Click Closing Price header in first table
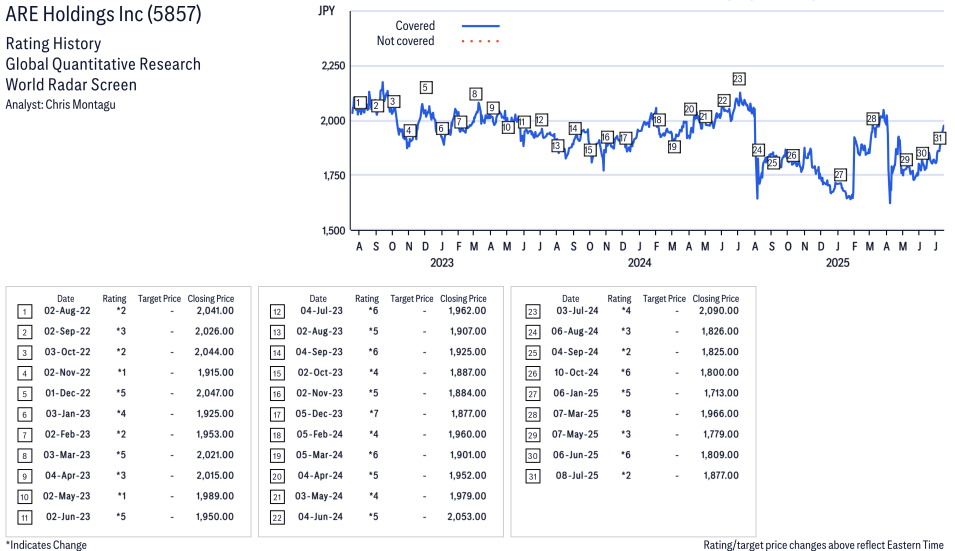955x551 pixels. (211, 299)
